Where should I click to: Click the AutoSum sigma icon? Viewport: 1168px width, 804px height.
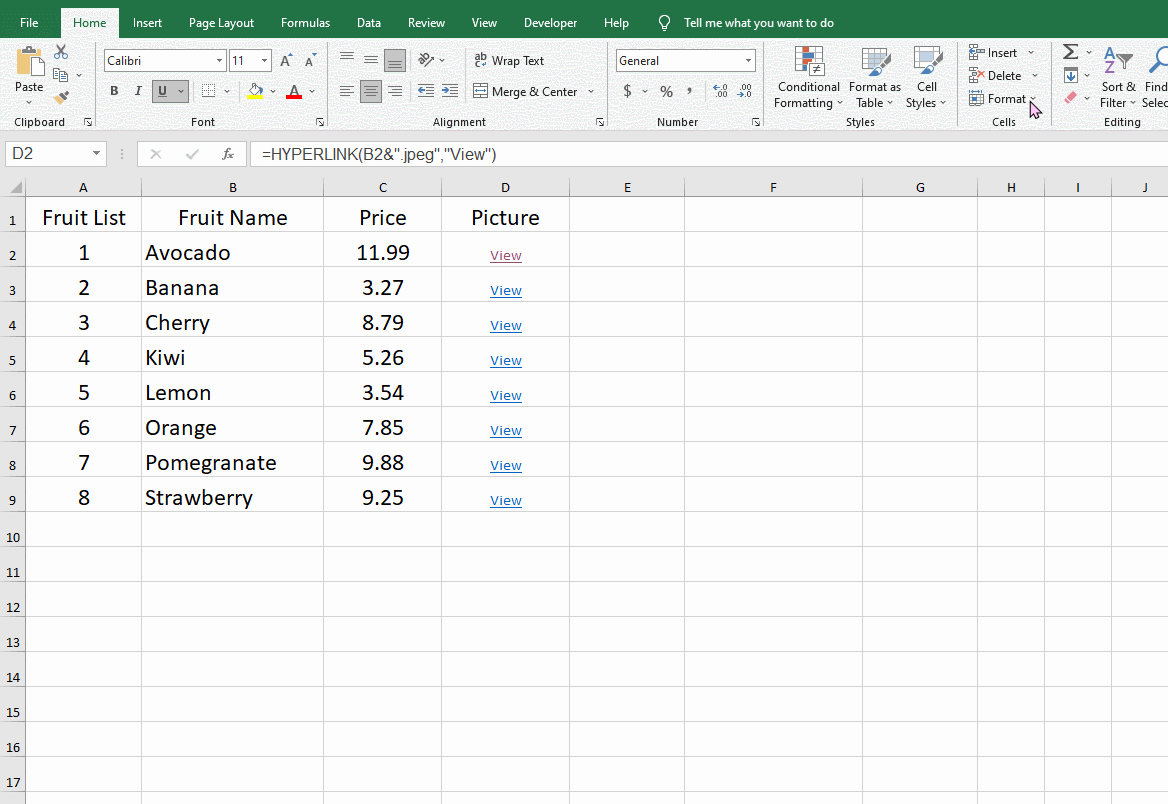click(1070, 51)
